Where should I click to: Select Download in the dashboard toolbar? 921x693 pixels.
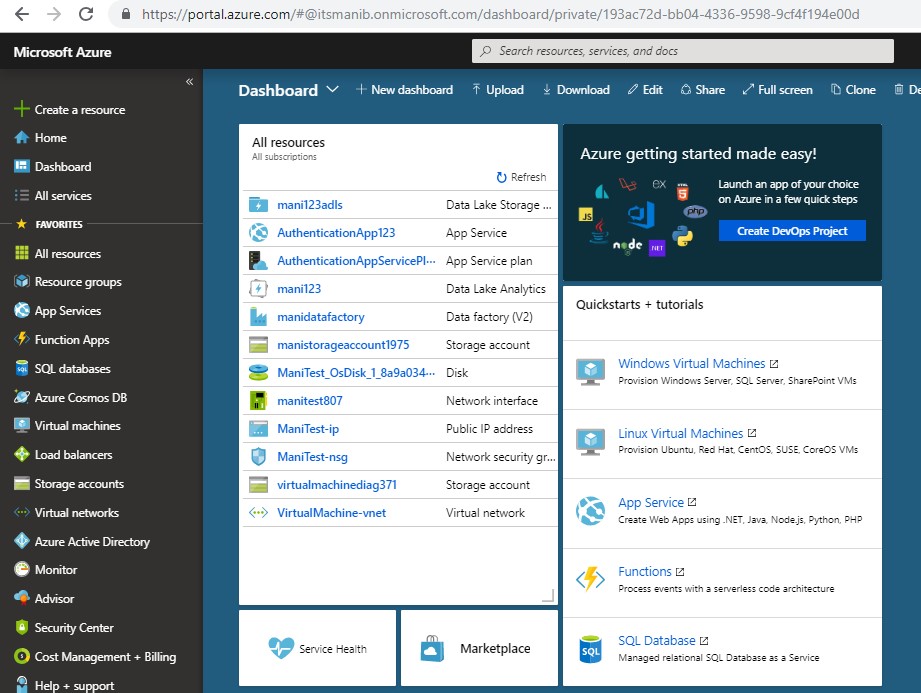click(576, 89)
